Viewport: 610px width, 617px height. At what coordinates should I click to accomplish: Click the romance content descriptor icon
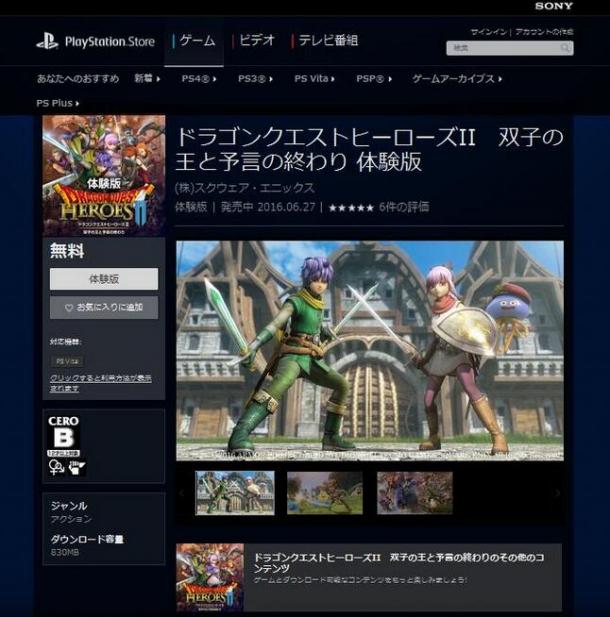(56, 468)
